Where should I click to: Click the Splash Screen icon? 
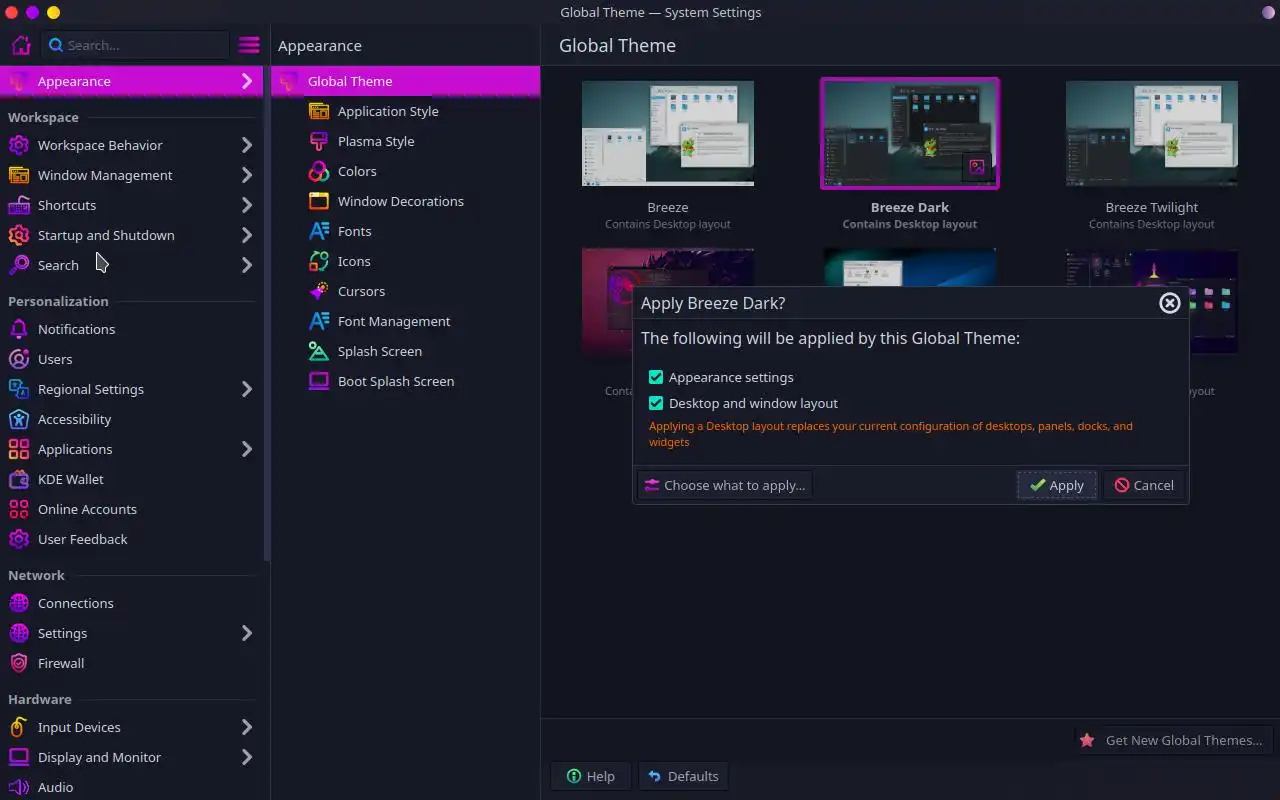pos(319,351)
